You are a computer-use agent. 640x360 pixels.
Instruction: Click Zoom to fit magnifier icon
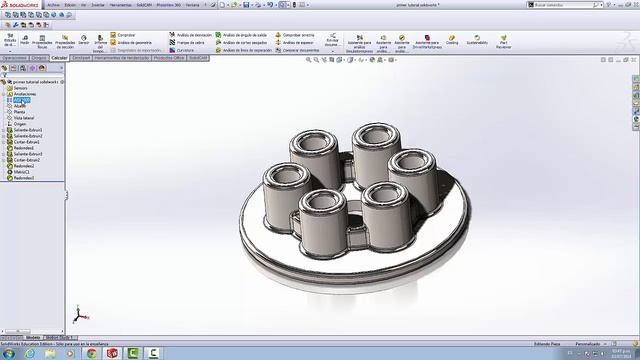pyautogui.click(x=309, y=60)
